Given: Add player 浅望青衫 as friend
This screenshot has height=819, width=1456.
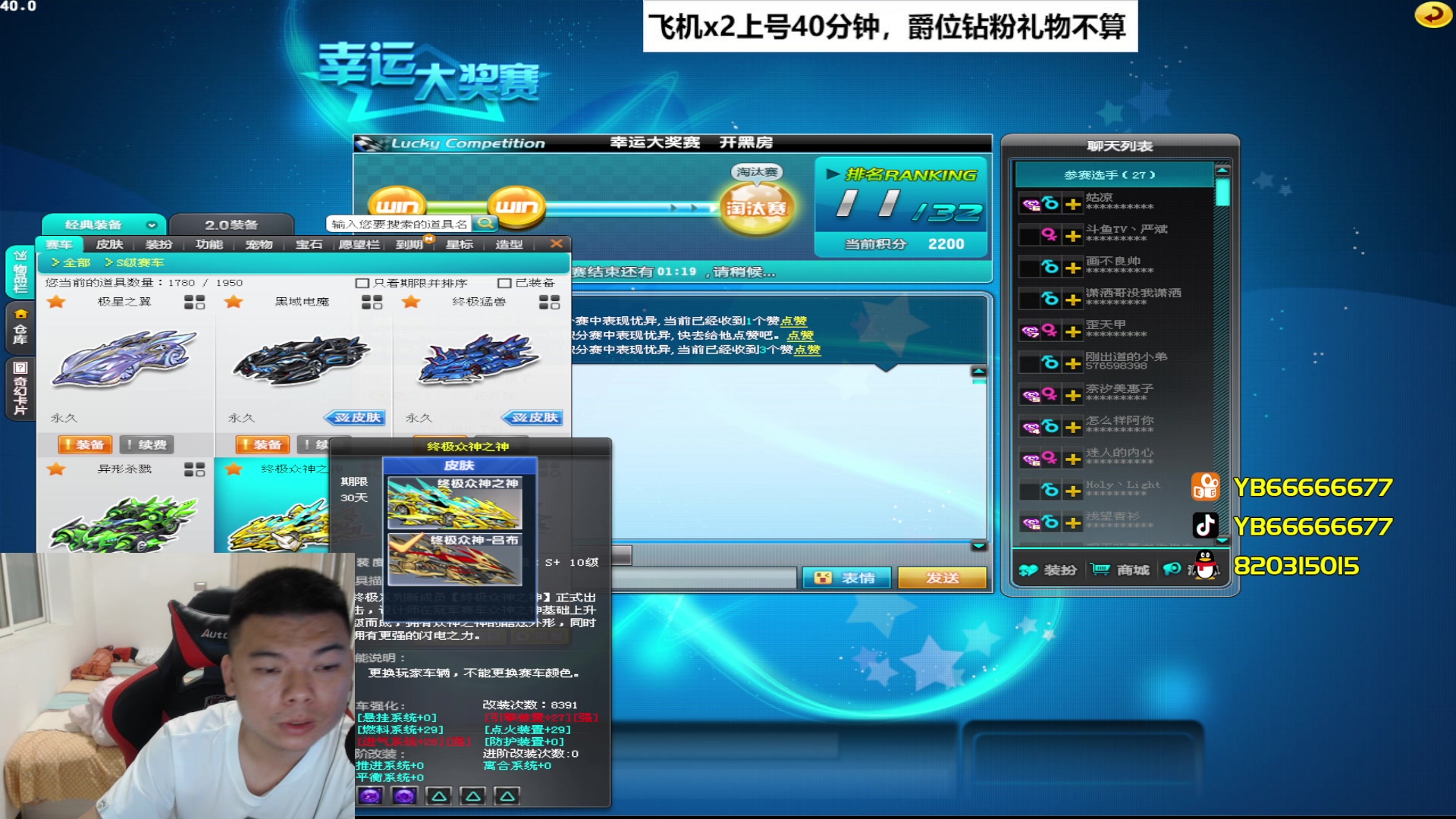Looking at the screenshot, I should pos(1072,523).
